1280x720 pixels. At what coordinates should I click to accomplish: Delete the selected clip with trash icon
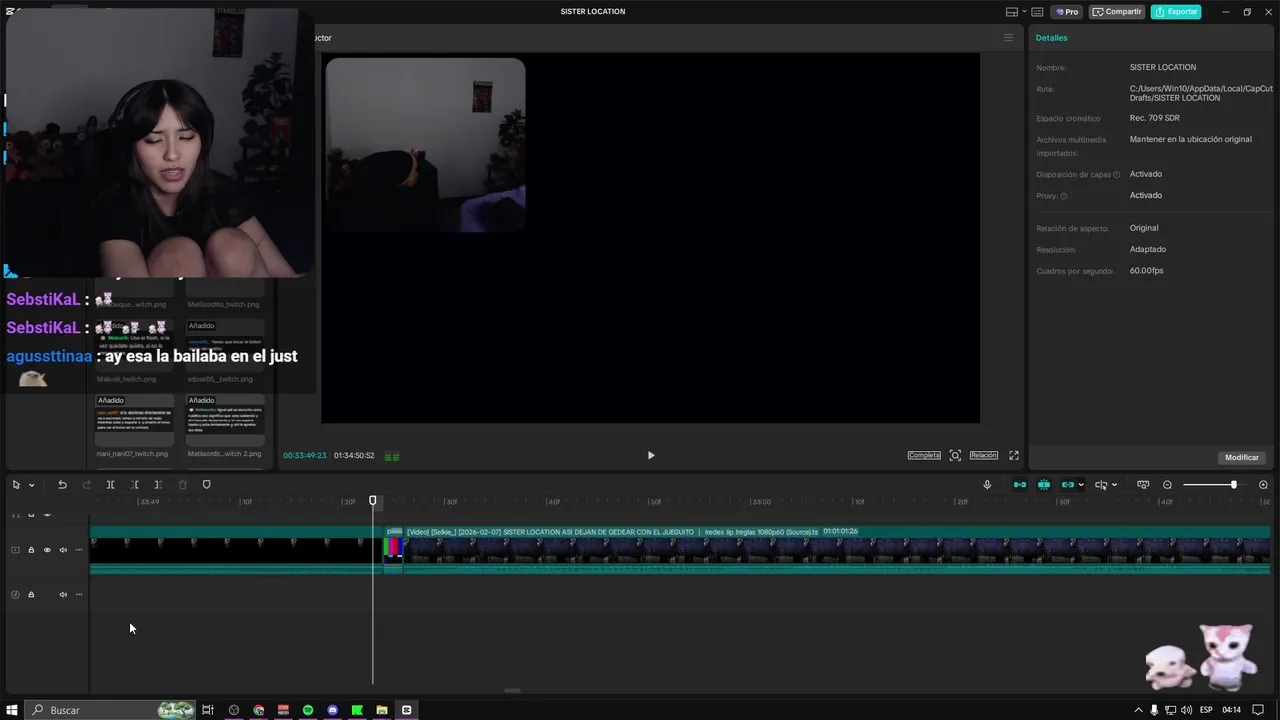click(x=182, y=485)
